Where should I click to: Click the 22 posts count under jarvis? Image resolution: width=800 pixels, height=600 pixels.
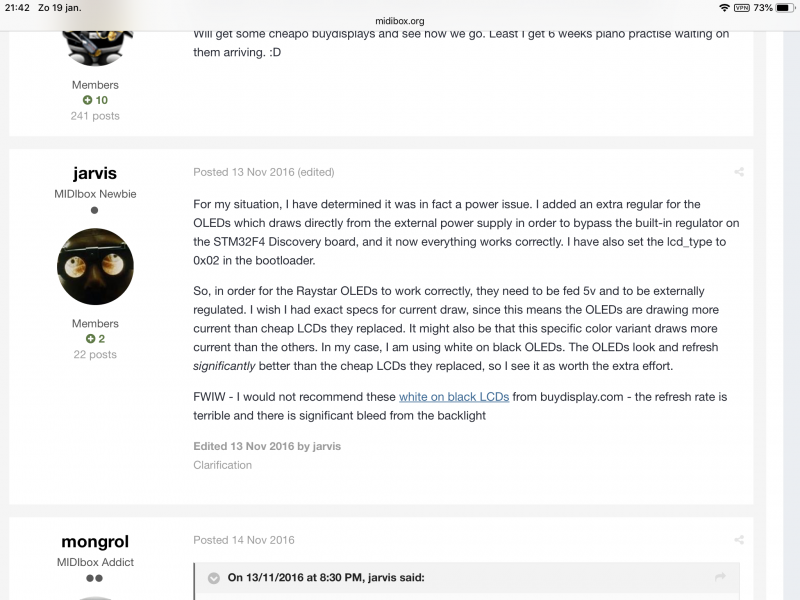click(95, 355)
